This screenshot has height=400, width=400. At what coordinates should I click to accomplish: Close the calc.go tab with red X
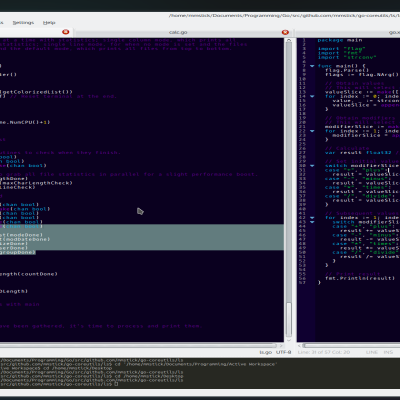[x=285, y=32]
